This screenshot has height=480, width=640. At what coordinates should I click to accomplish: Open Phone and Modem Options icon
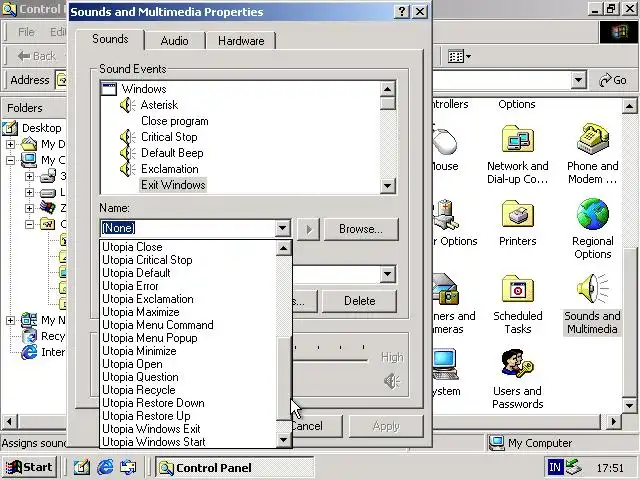pos(593,140)
